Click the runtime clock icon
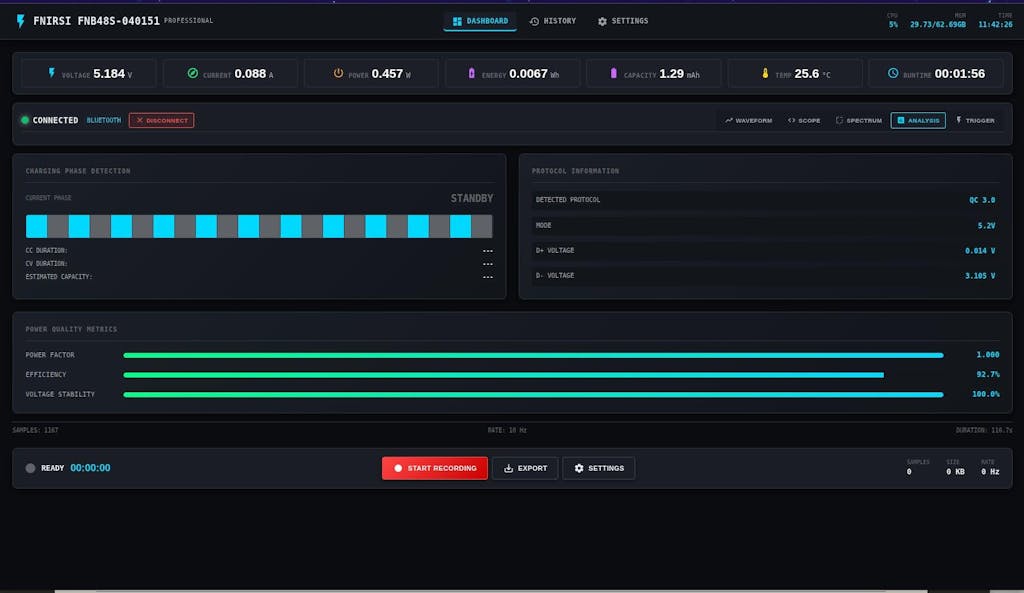Screen dimensions: 1024x593 (x=893, y=73)
